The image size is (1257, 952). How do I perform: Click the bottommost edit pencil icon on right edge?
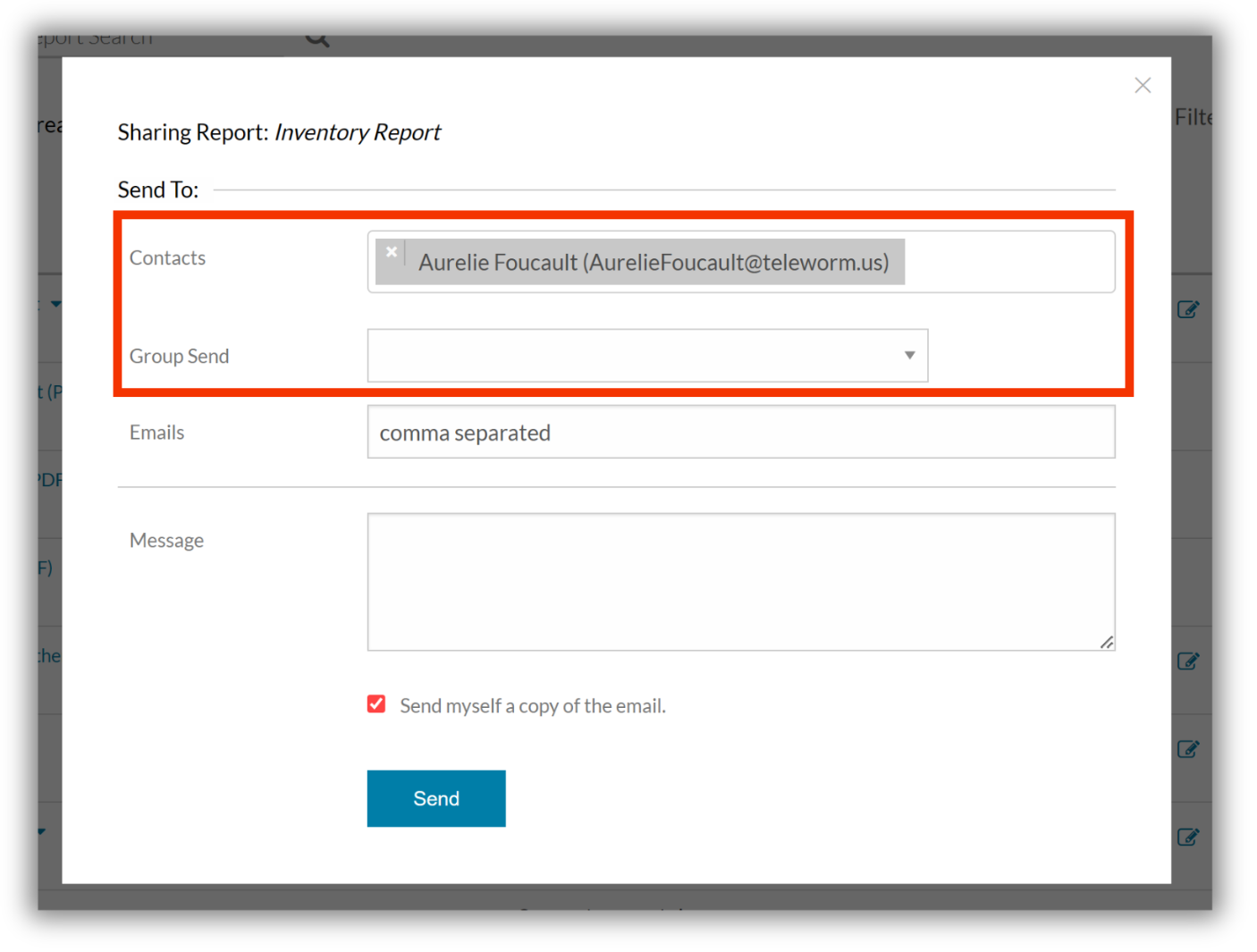[1187, 837]
